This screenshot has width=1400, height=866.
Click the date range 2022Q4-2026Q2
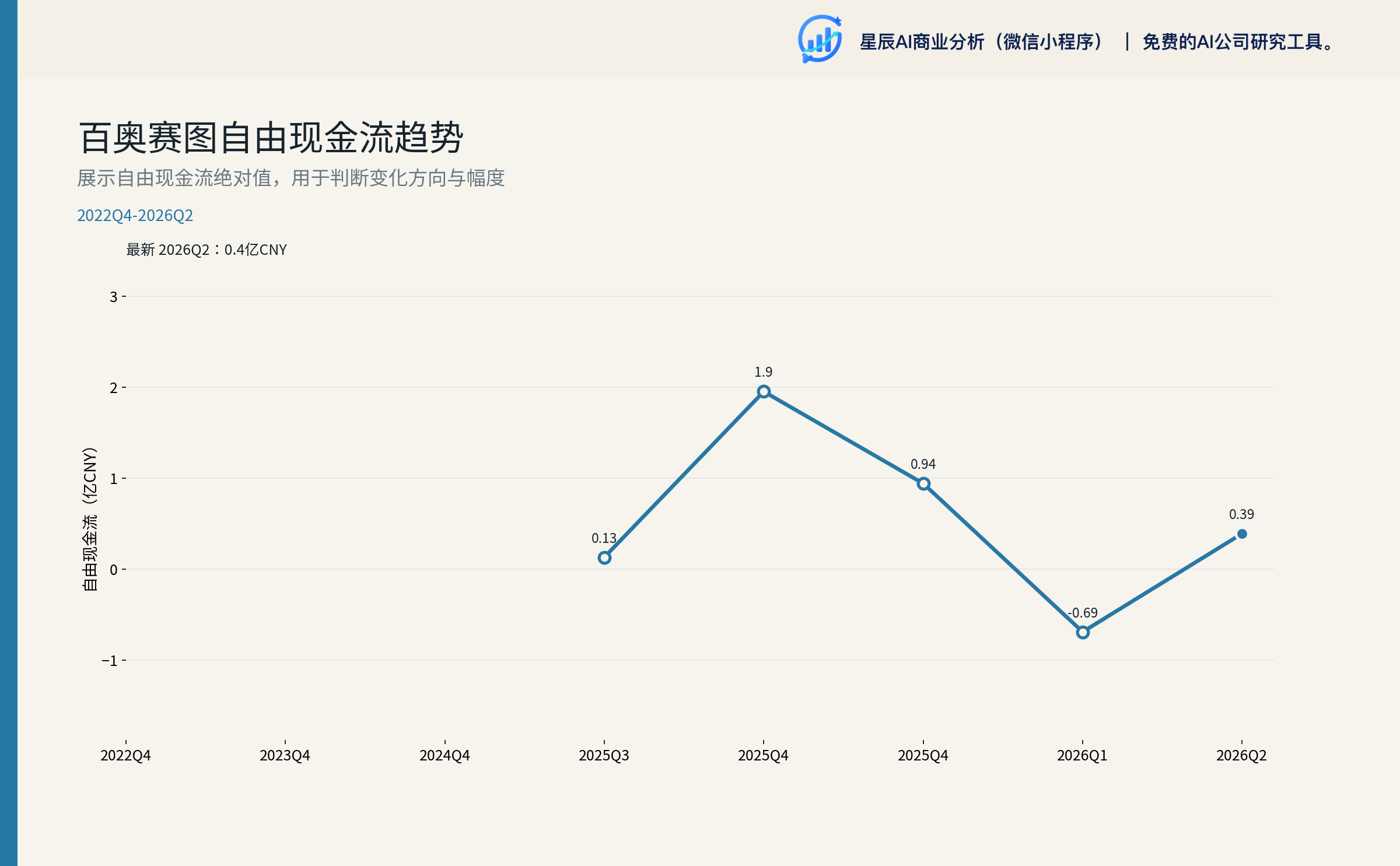[x=135, y=216]
